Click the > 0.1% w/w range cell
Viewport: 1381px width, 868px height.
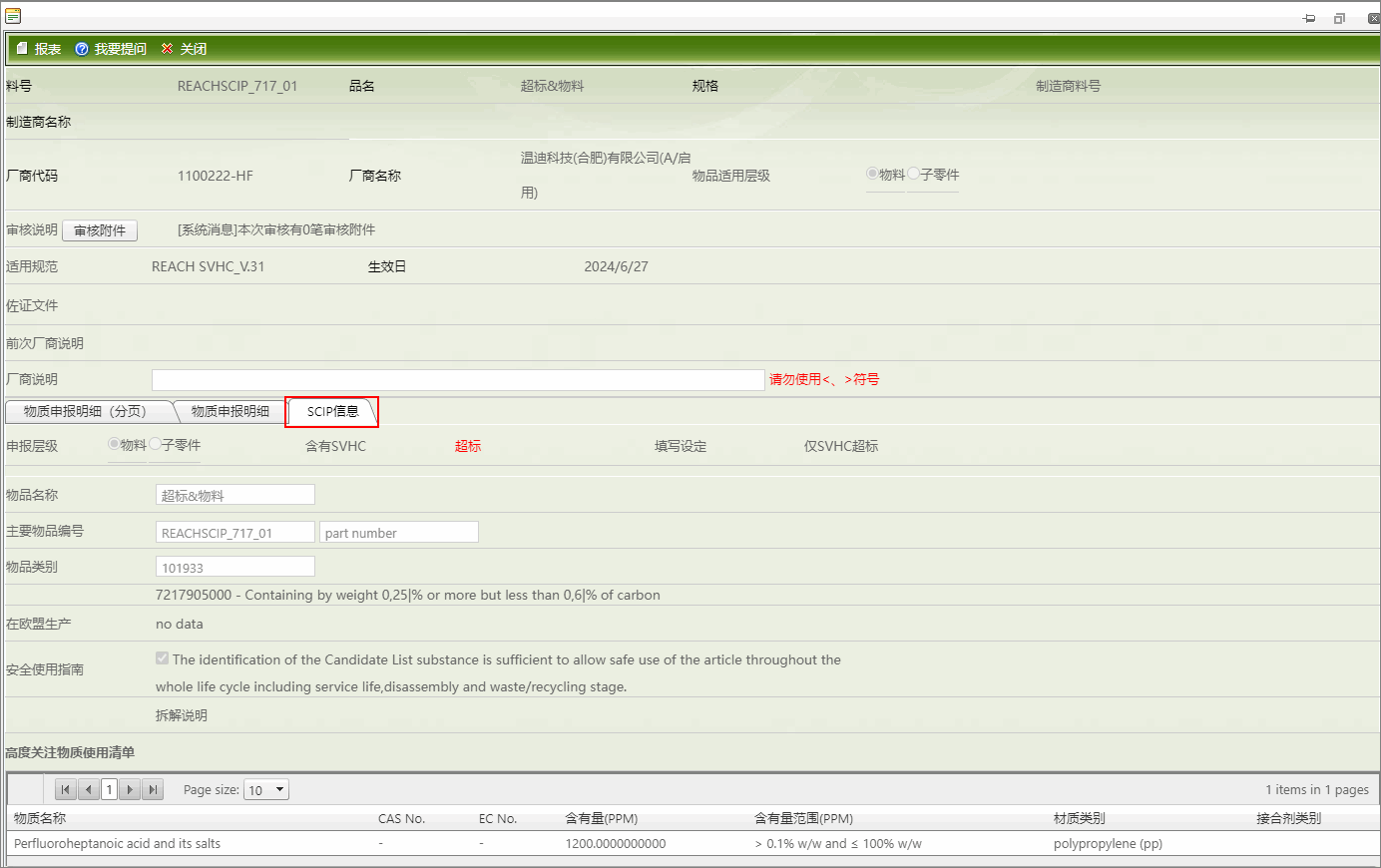point(838,843)
